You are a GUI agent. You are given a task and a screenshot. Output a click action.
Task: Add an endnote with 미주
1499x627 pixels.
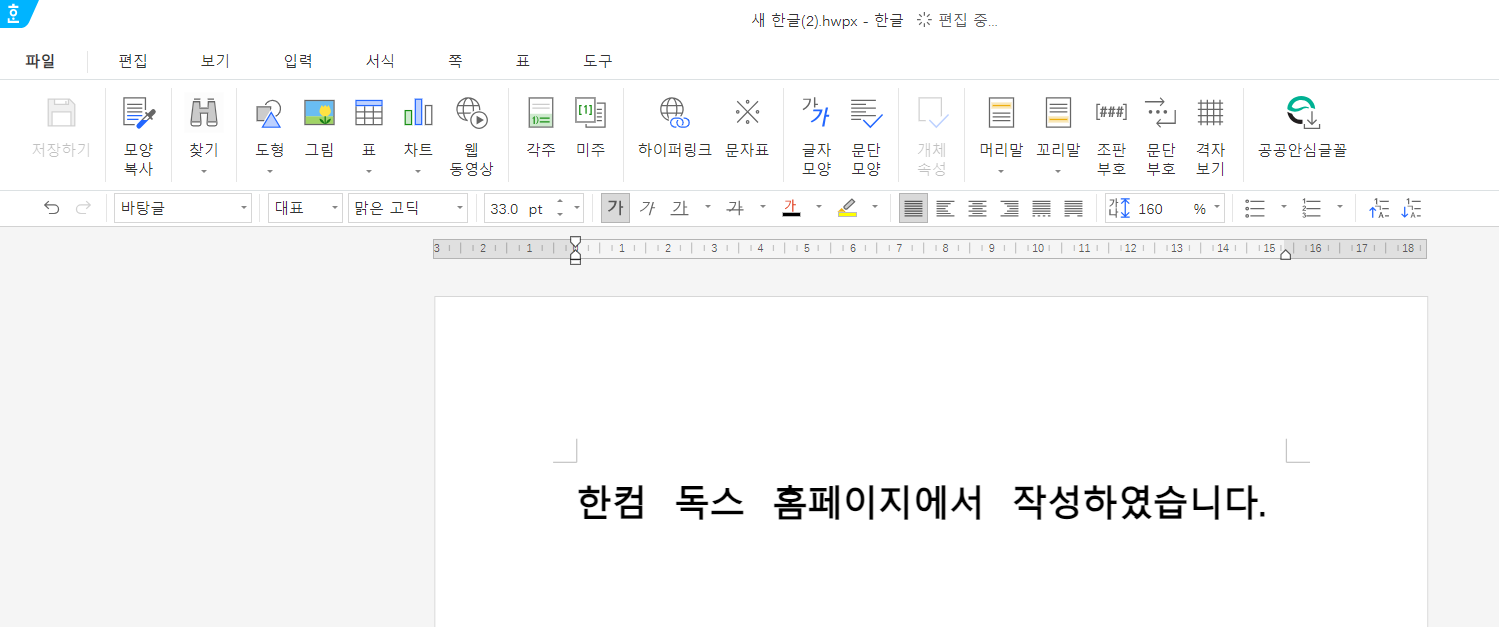(x=590, y=127)
